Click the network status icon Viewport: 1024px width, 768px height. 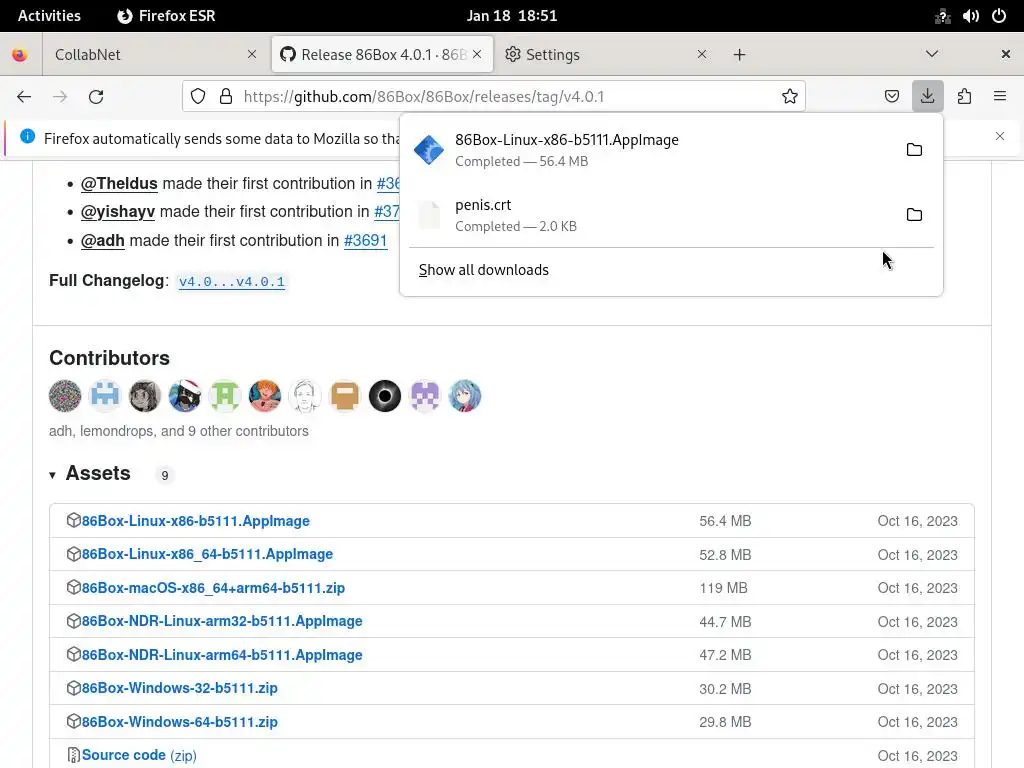(942, 16)
